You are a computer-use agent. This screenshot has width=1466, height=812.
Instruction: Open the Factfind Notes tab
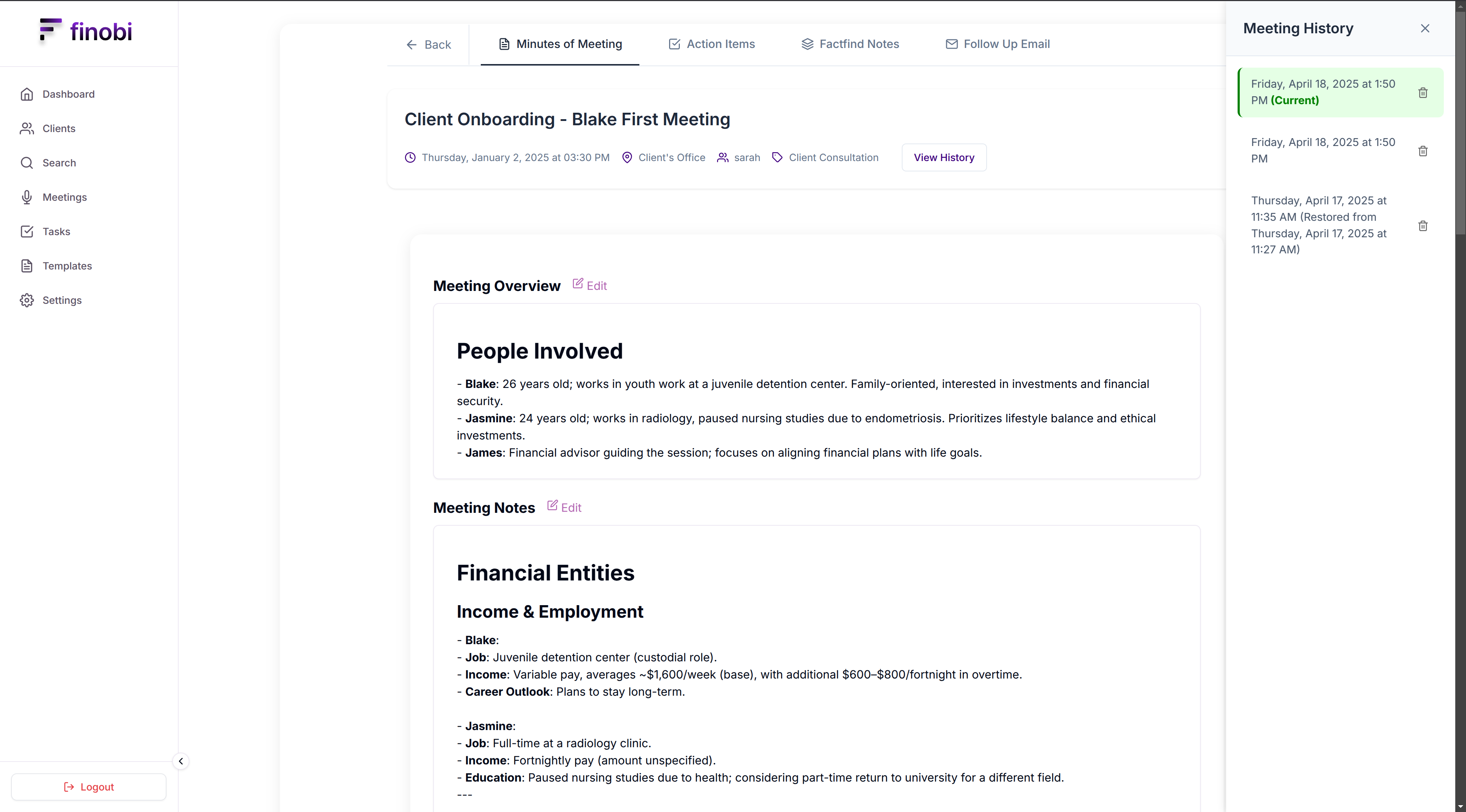coord(850,44)
